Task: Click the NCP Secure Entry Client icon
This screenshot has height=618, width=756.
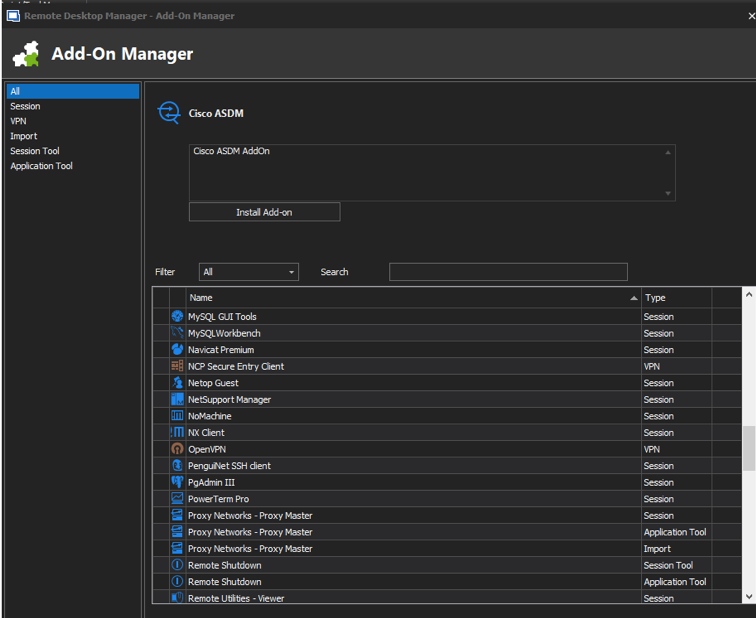Action: (177, 366)
